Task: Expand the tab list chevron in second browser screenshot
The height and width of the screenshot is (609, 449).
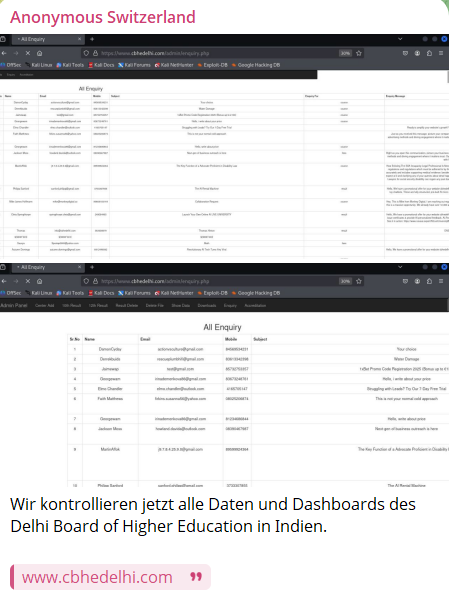Action: [400, 267]
